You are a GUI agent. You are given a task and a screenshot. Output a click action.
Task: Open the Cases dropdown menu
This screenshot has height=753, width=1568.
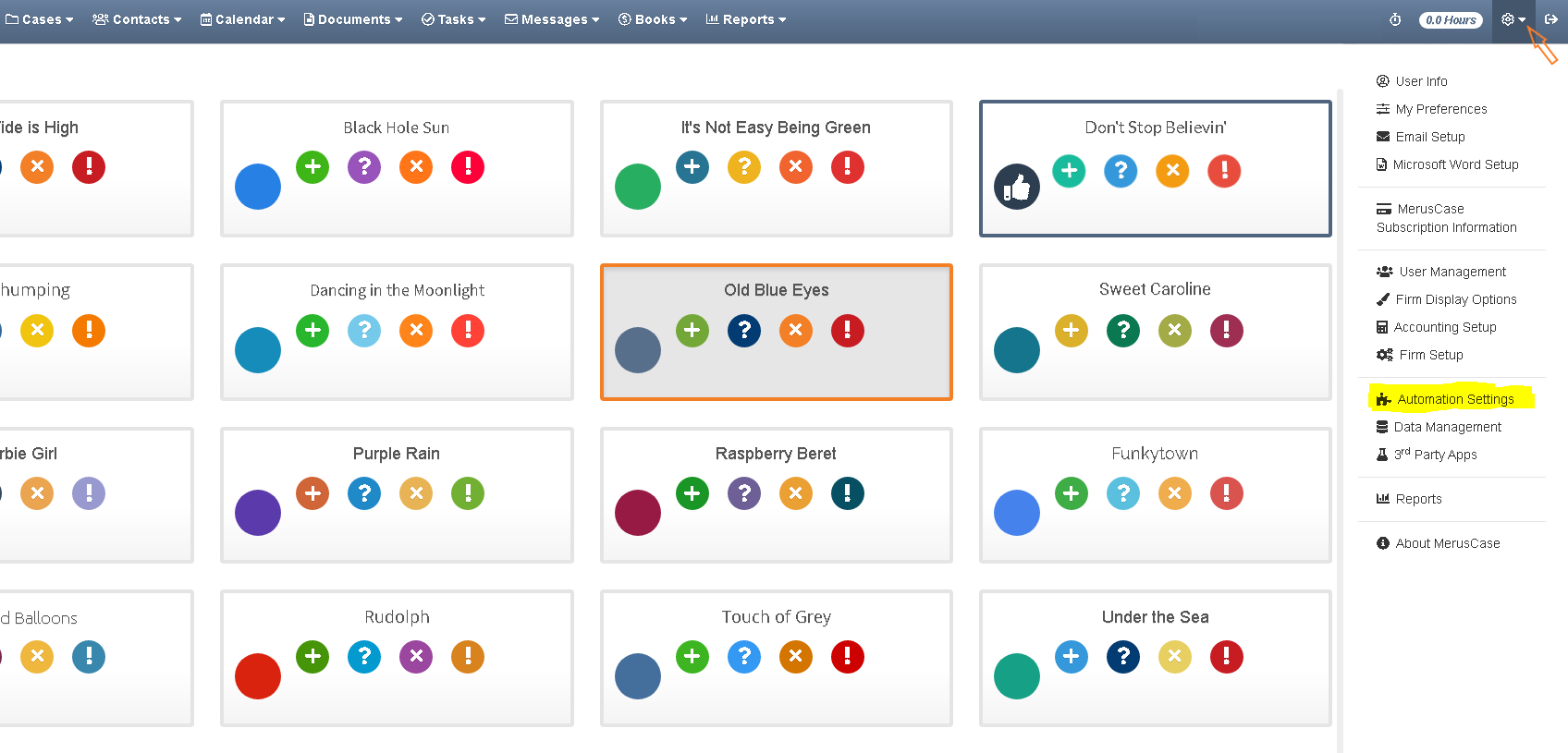(x=40, y=19)
